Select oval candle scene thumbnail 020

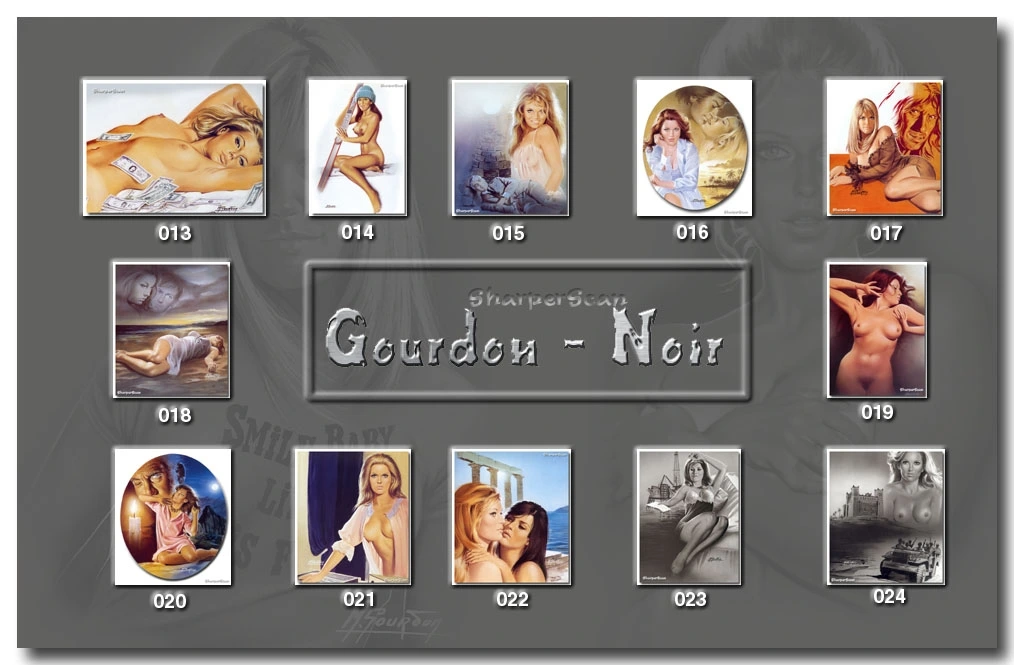tap(172, 516)
